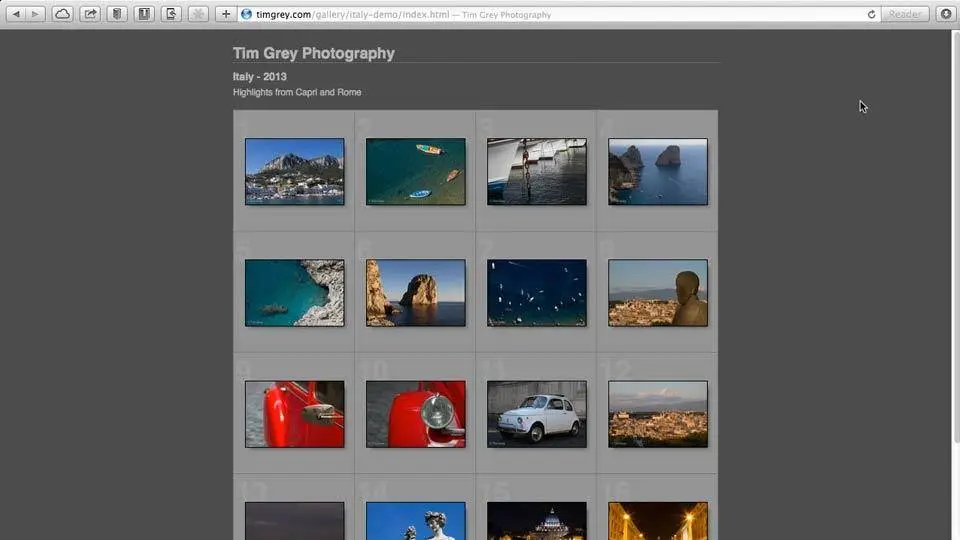Click the vertical page scrollbar
Image resolution: width=960 pixels, height=540 pixels.
[x=956, y=236]
